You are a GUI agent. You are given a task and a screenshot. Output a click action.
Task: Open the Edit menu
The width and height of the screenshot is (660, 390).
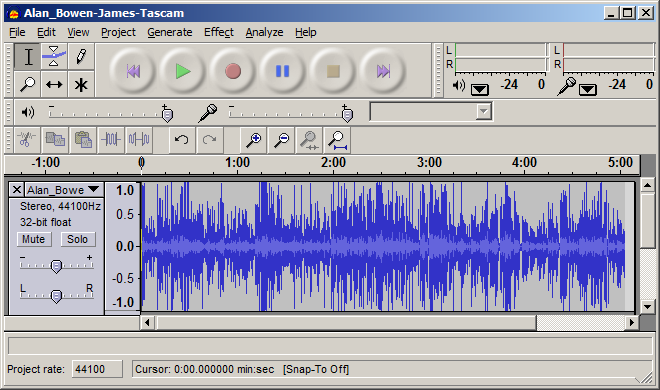(x=46, y=32)
